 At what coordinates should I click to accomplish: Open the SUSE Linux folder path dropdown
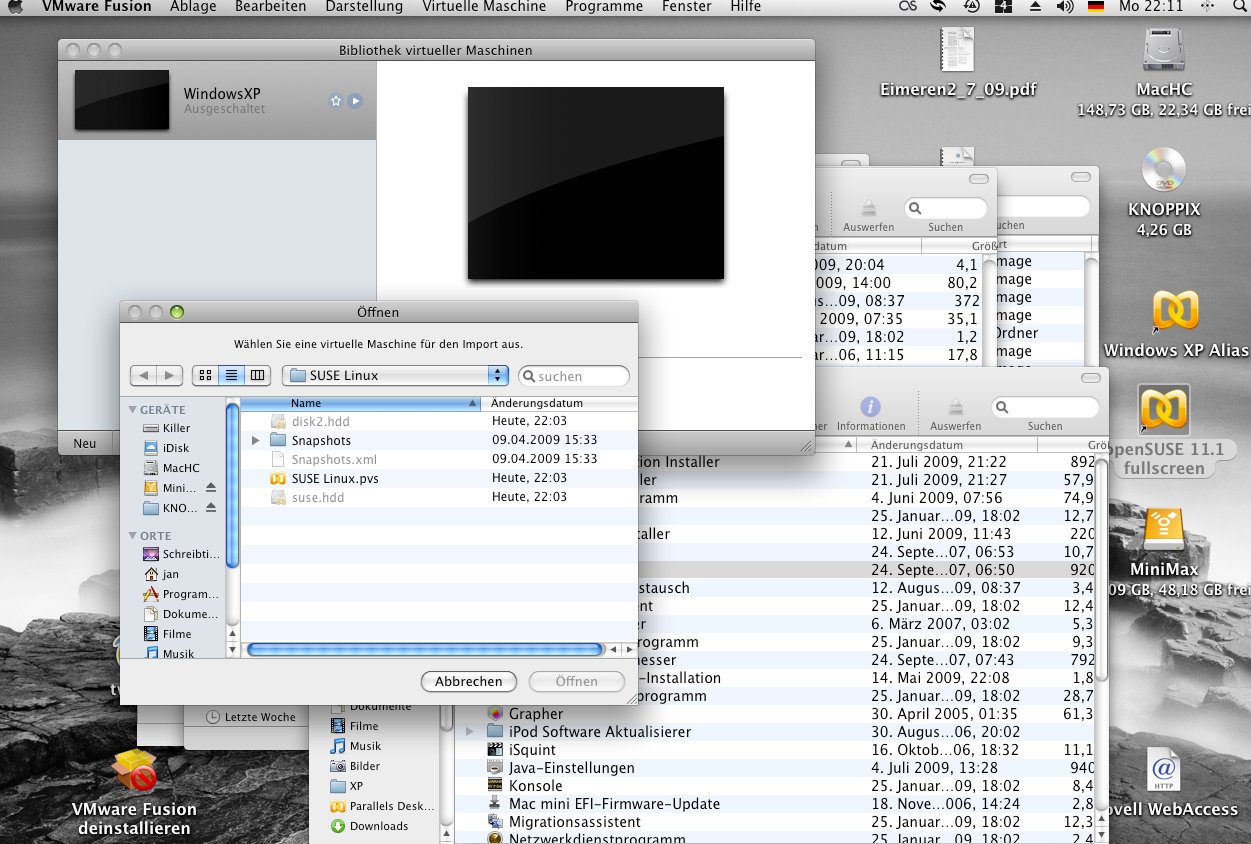[396, 375]
